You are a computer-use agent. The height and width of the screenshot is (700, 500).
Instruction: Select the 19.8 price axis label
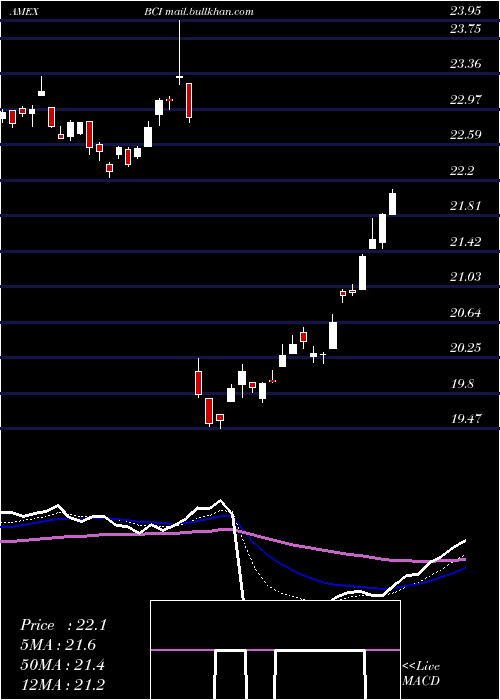pyautogui.click(x=462, y=383)
